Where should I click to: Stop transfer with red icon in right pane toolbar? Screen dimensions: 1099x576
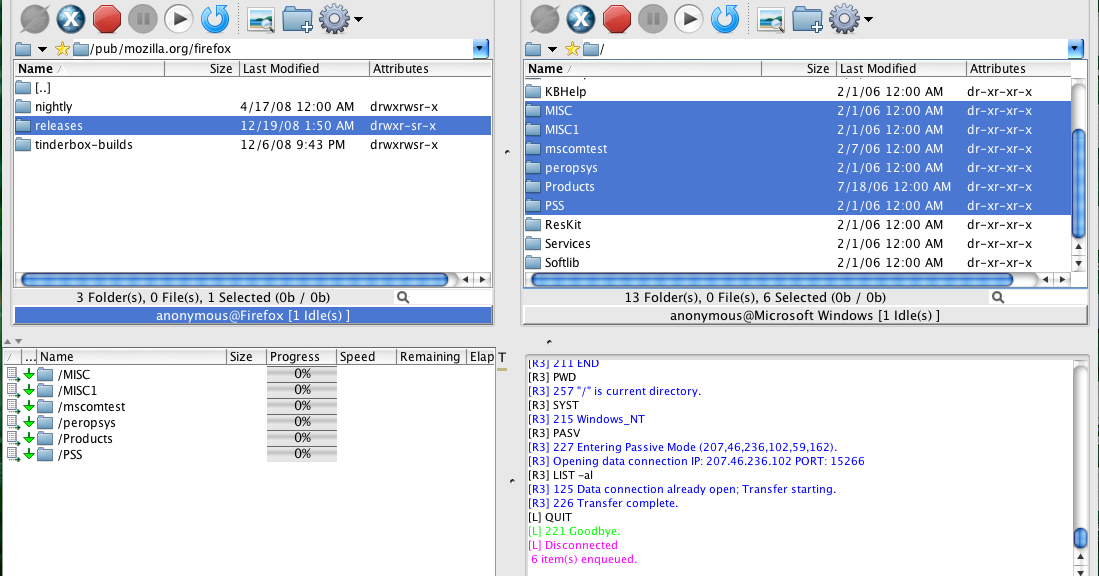point(617,19)
